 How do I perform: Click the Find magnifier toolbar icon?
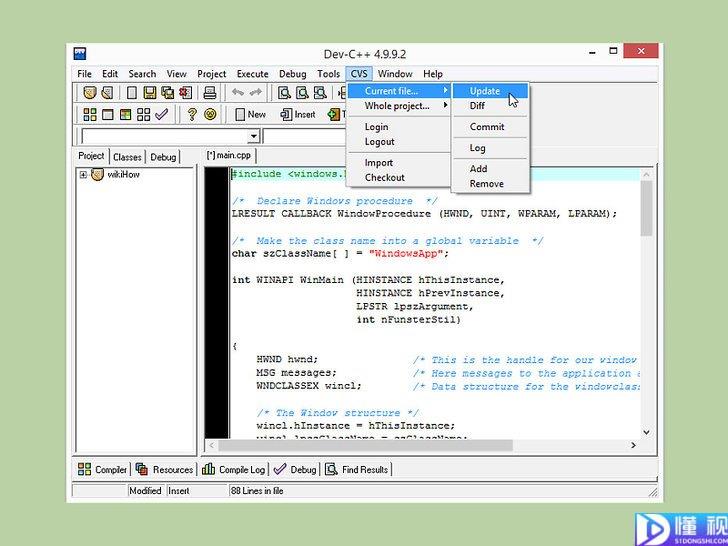pos(285,93)
